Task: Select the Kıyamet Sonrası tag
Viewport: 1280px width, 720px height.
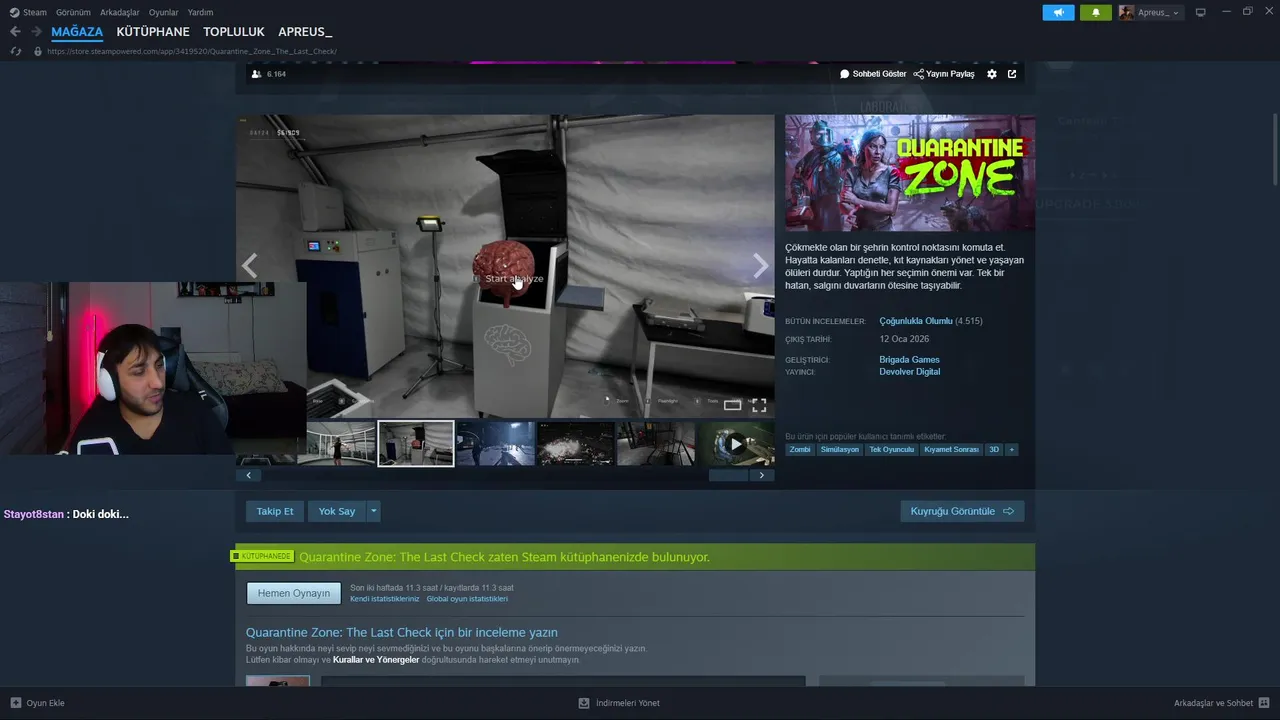Action: click(951, 450)
